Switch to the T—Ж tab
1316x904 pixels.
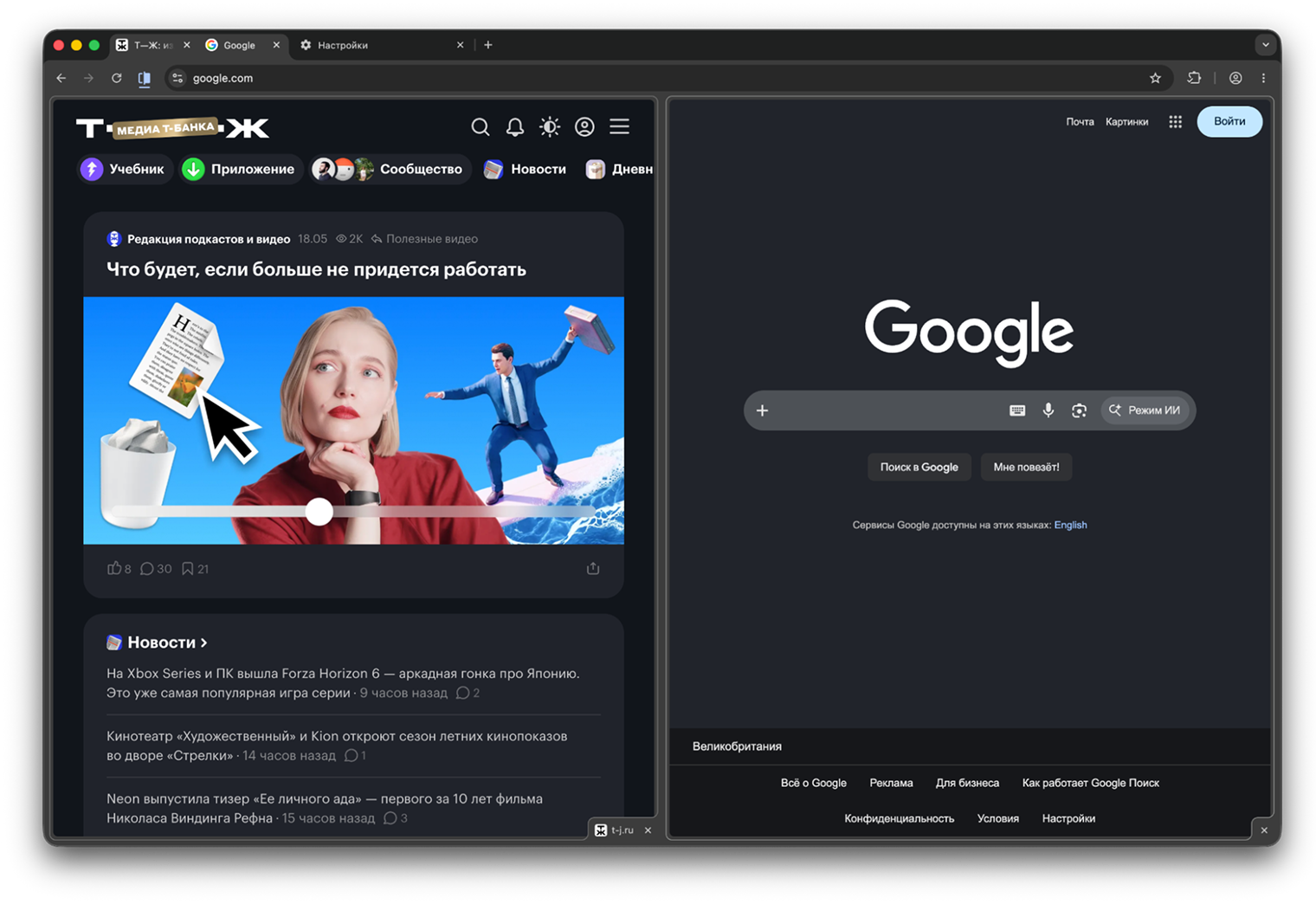tap(152, 45)
